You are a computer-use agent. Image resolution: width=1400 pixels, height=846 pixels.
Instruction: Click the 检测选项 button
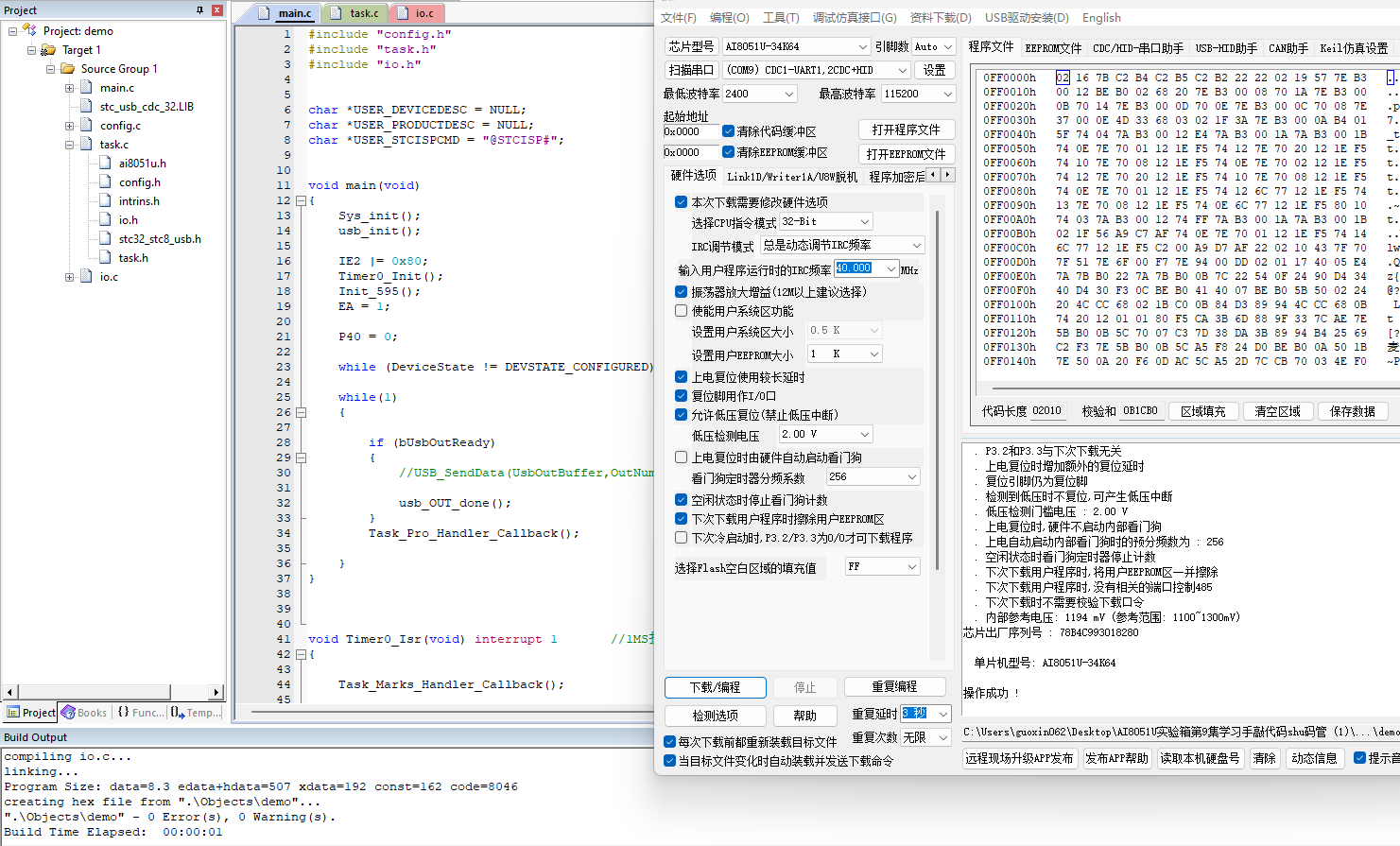(715, 716)
